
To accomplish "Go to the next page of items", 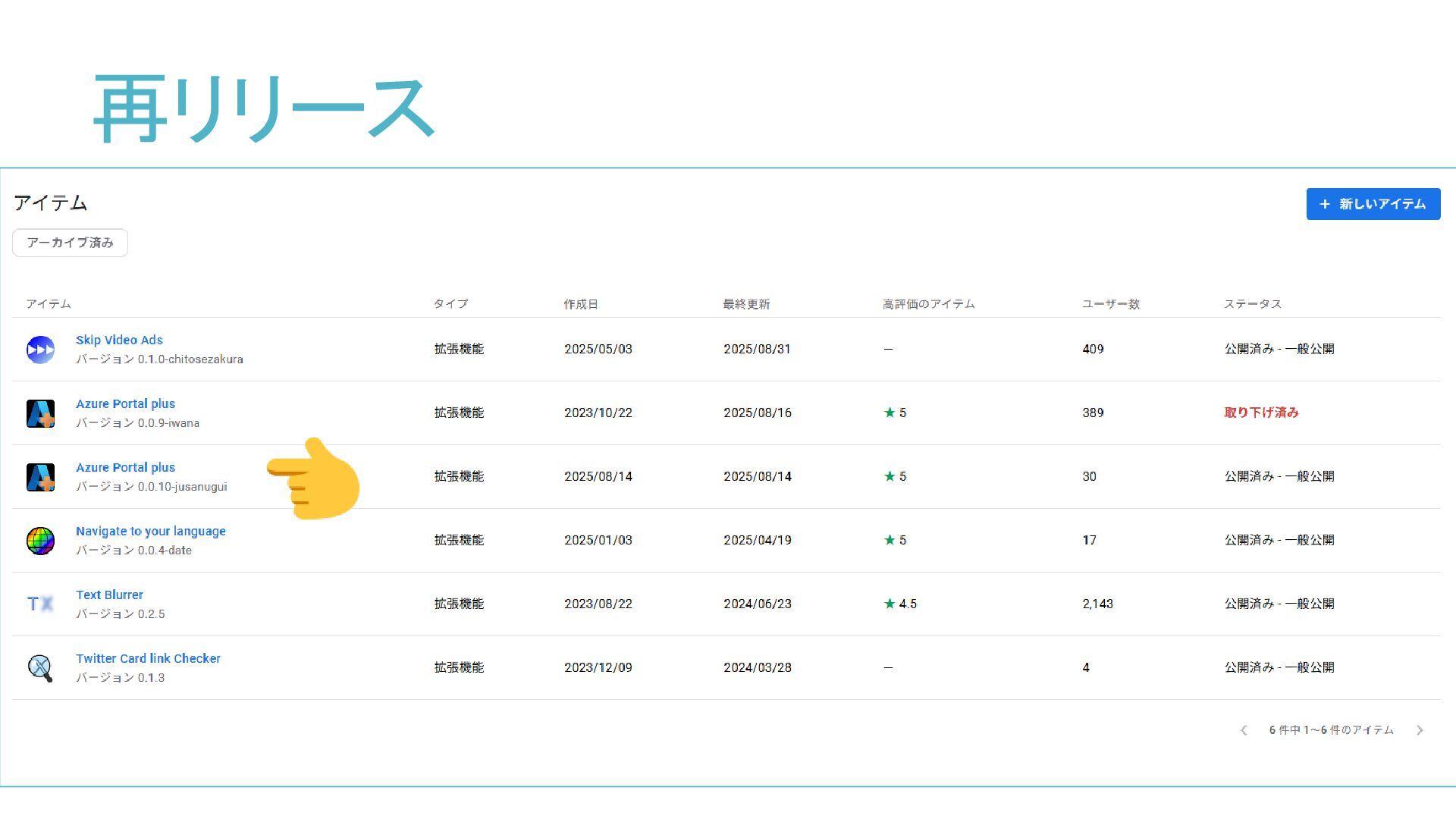I will click(1420, 730).
